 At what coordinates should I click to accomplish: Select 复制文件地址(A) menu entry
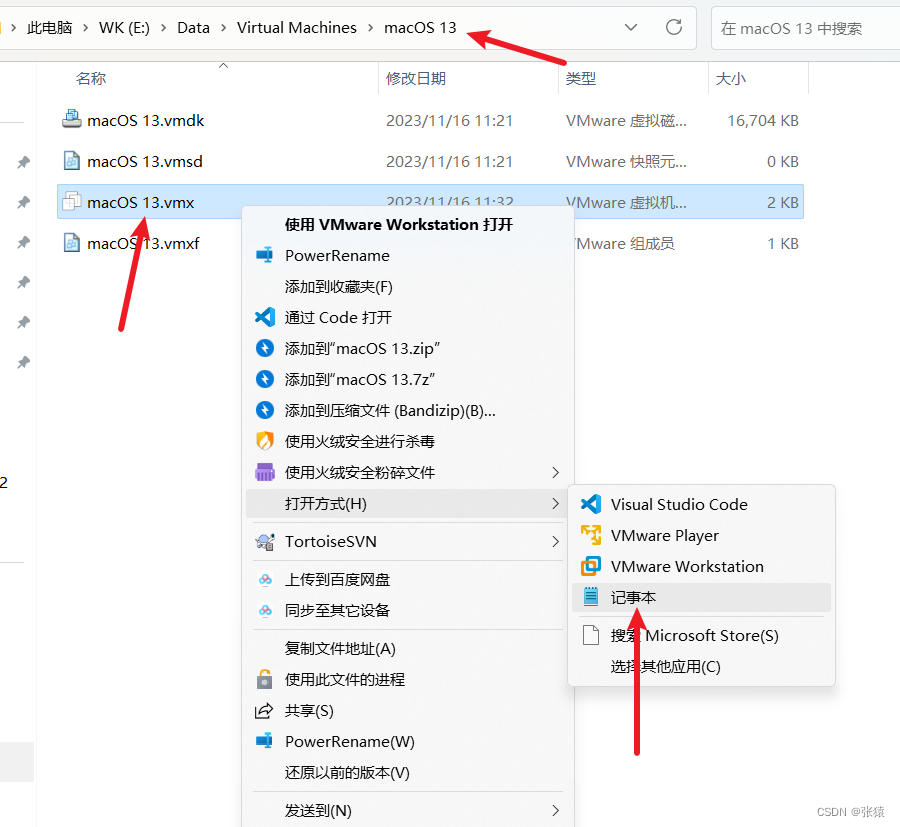point(340,649)
